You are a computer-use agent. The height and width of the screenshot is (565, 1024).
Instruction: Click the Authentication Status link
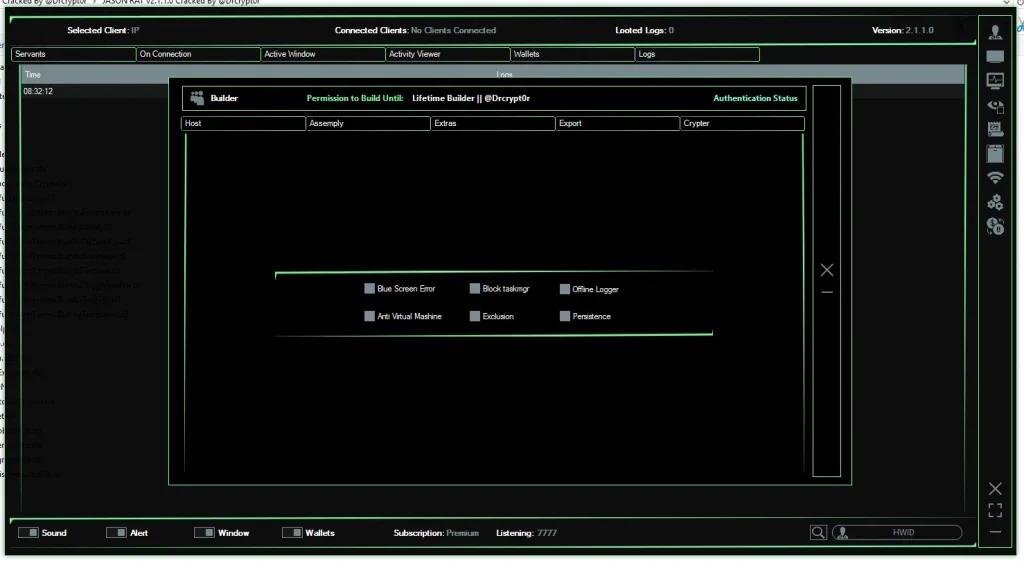click(x=755, y=98)
